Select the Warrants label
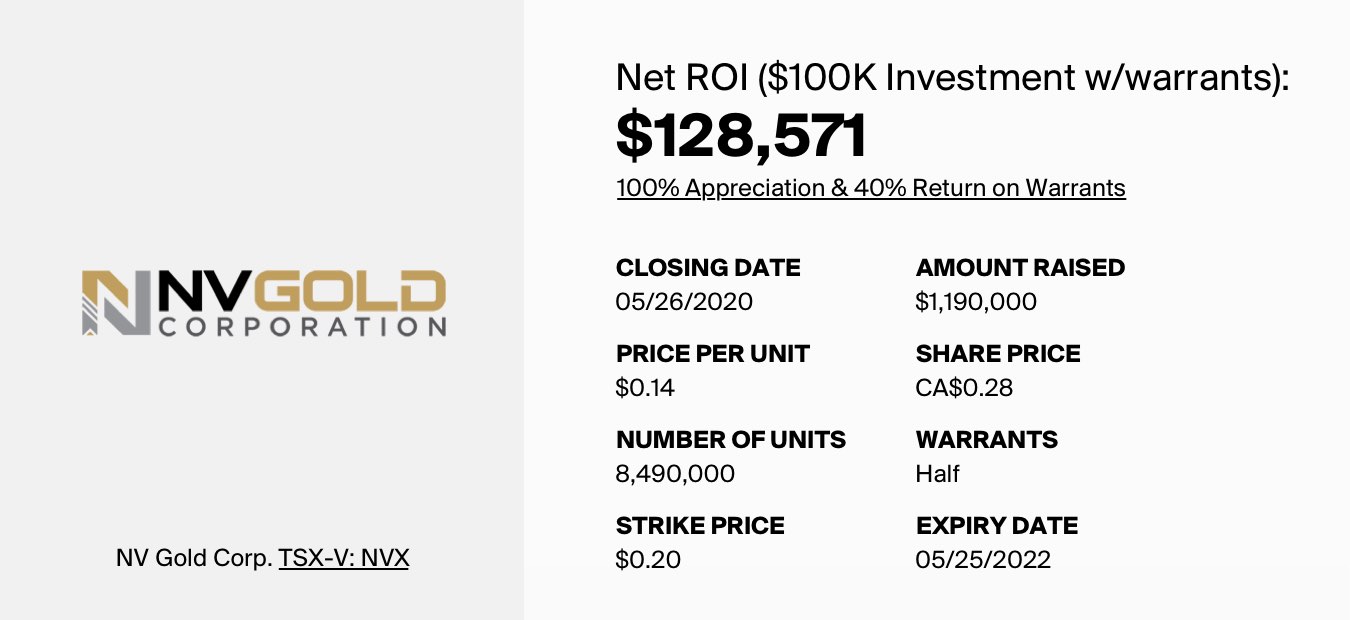Viewport: 1350px width, 620px height. pos(986,440)
